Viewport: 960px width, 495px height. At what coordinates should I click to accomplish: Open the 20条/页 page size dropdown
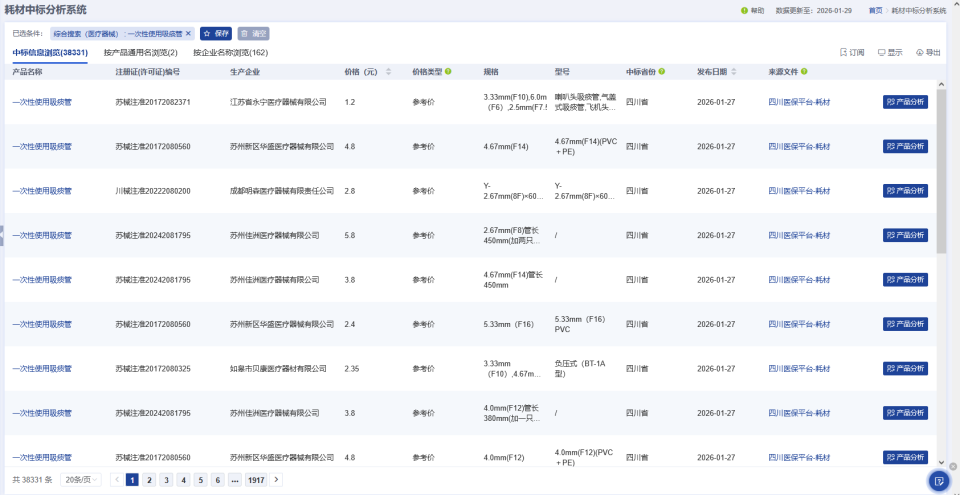click(x=81, y=480)
